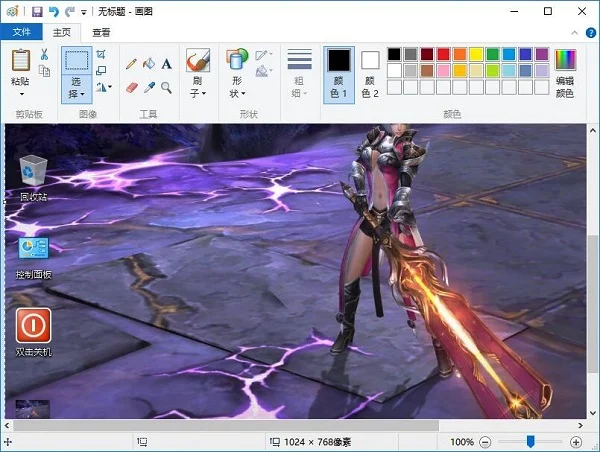
Task: Click the Crop icon in Image group
Action: click(x=101, y=54)
